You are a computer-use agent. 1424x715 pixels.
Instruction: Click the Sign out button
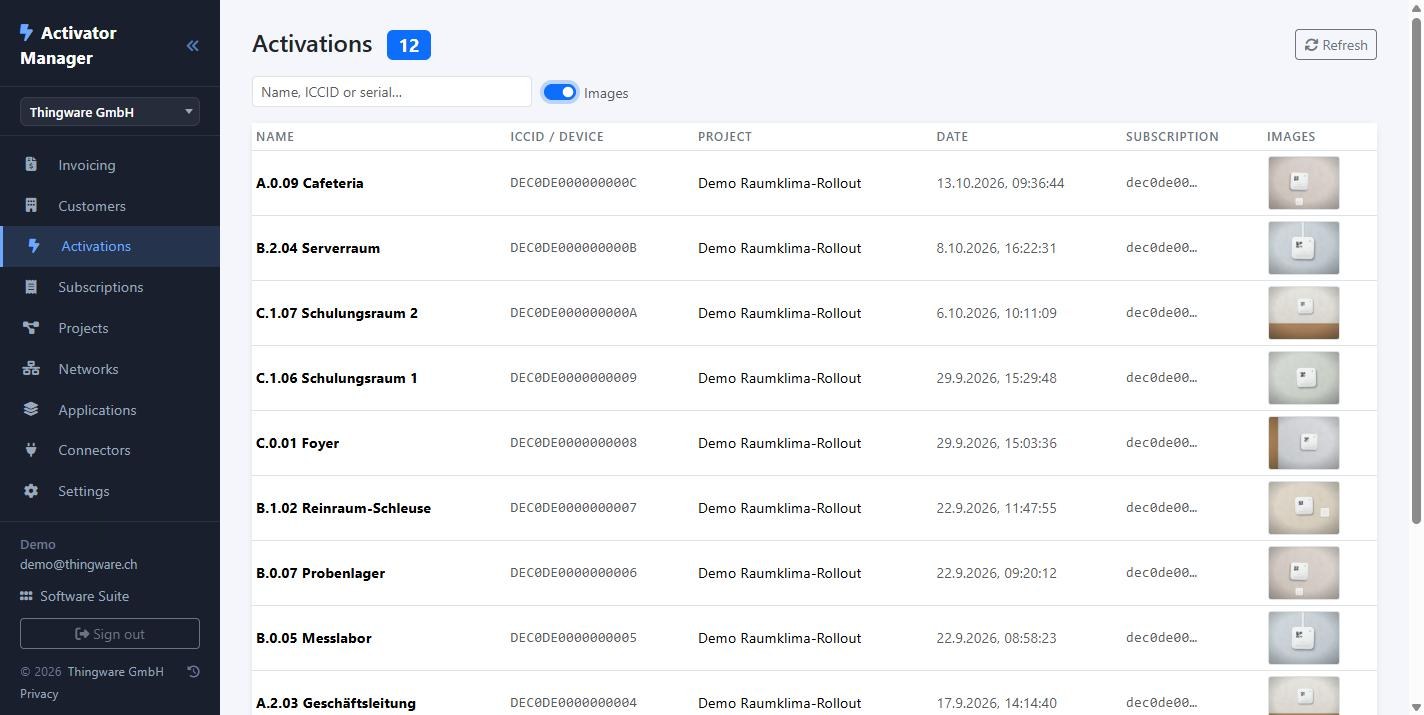coord(110,634)
